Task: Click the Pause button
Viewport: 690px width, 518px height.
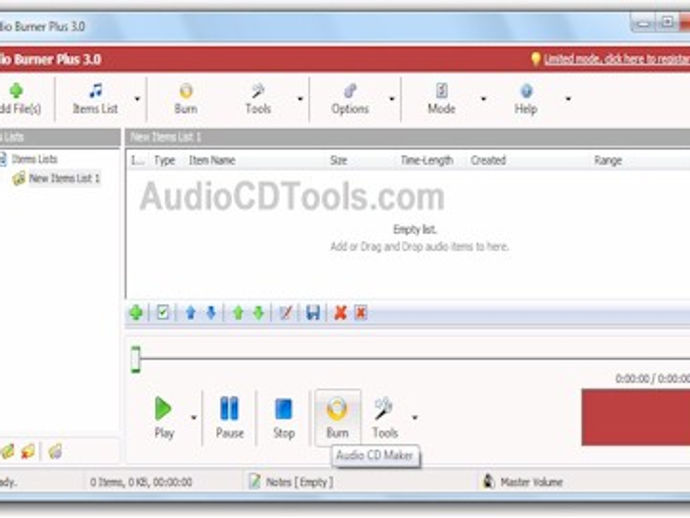Action: (x=229, y=417)
